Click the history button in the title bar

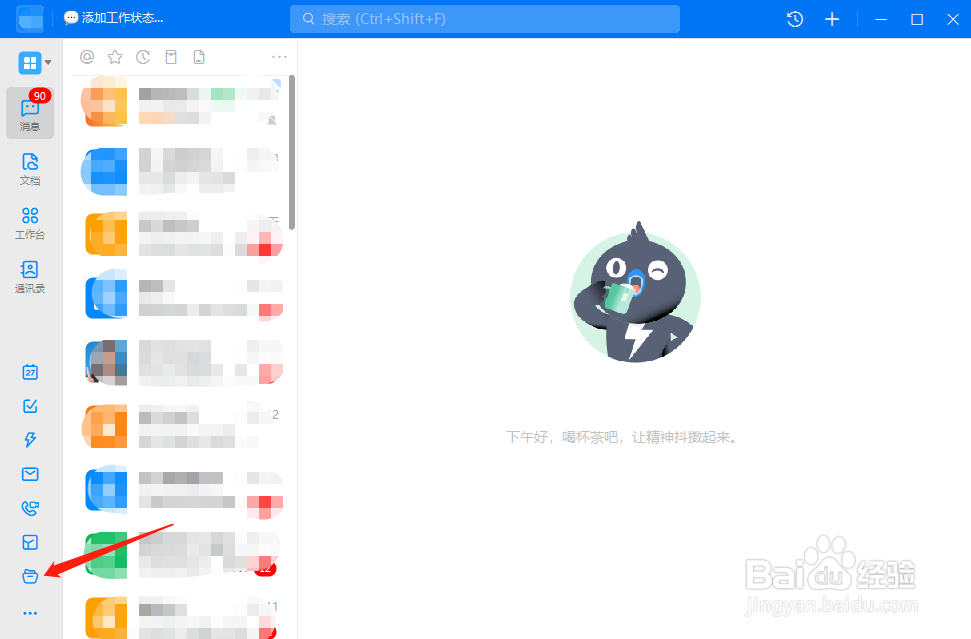[x=793, y=18]
